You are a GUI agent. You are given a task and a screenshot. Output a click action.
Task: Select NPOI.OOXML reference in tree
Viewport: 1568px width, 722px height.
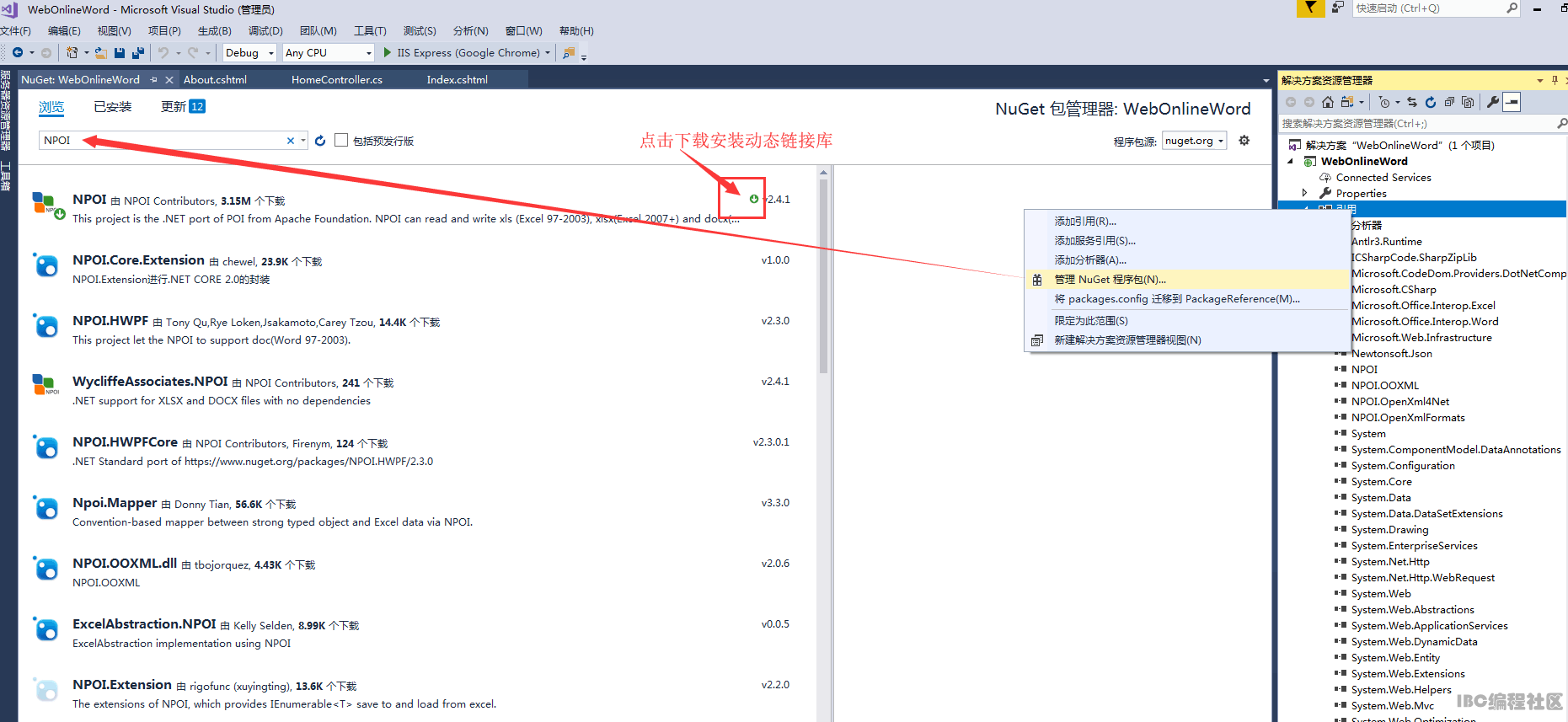coord(1384,386)
